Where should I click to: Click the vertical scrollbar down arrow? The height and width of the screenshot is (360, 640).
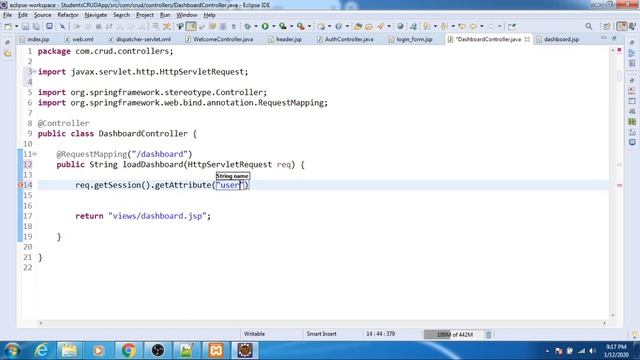(613, 316)
